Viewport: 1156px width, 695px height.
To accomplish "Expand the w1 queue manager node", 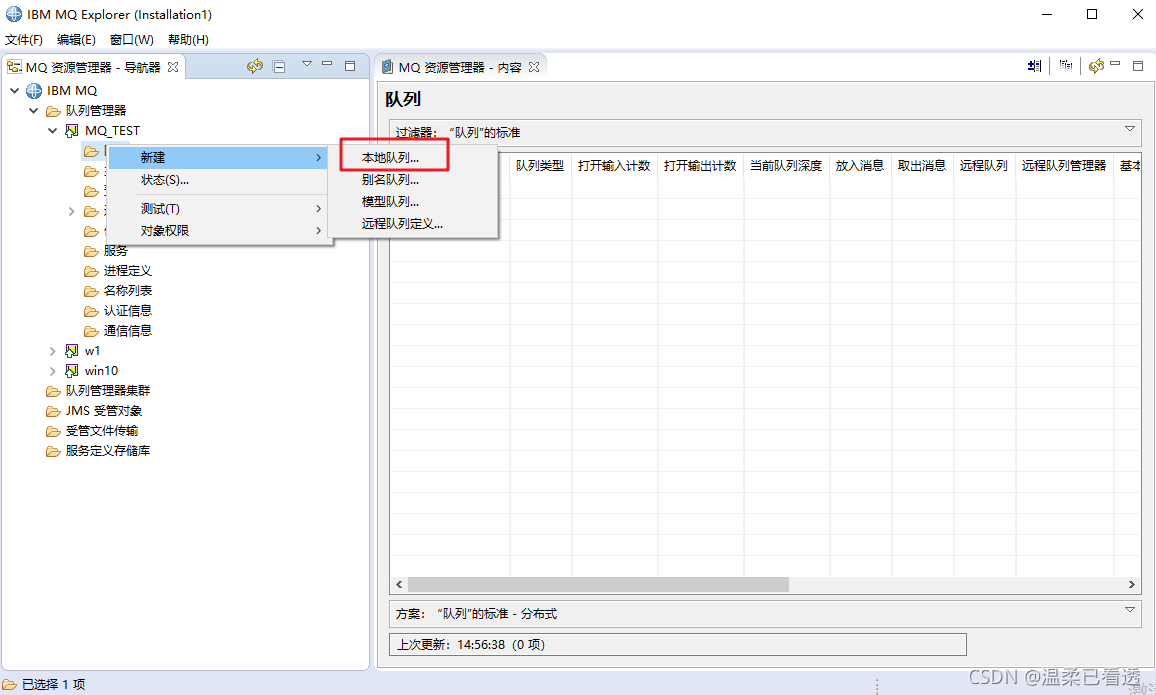I will [x=52, y=351].
